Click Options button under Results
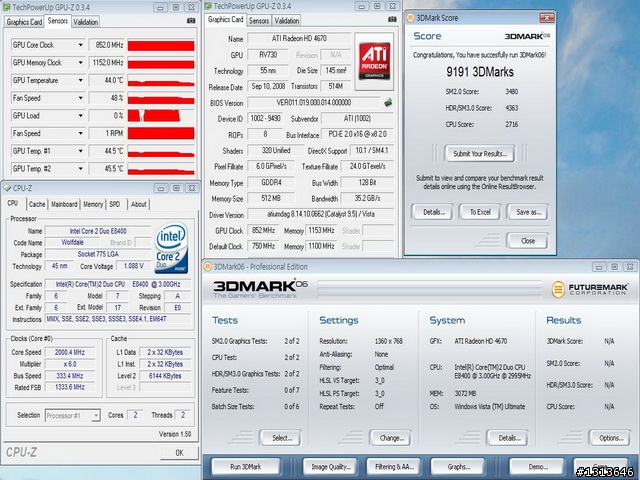Screen dimensions: 640x480 click(610, 438)
